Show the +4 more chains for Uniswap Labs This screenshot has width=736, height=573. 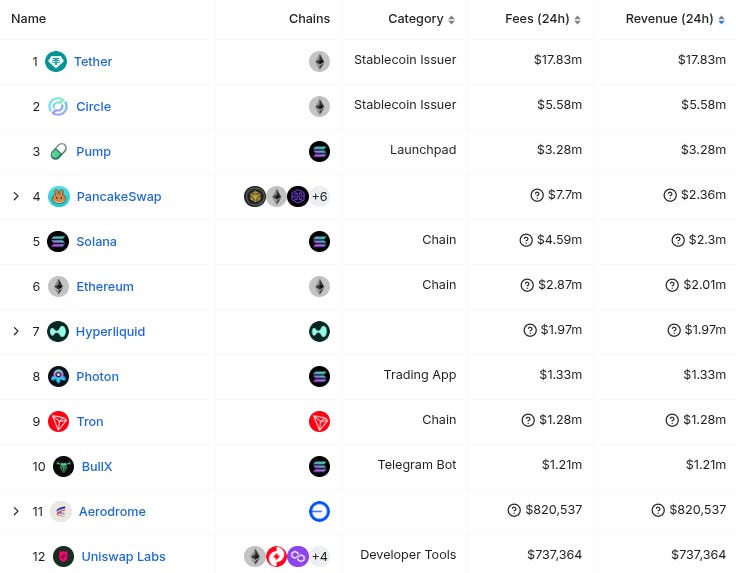(320, 557)
